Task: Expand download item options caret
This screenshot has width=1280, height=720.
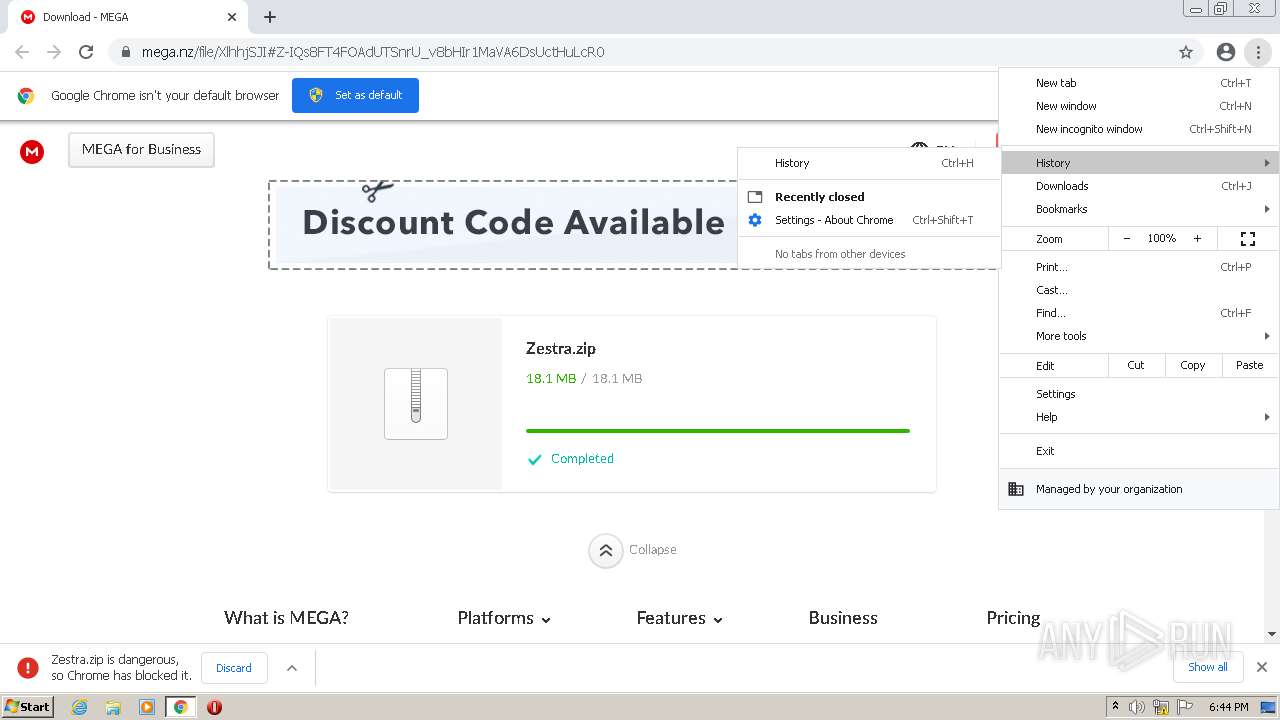Action: click(292, 668)
